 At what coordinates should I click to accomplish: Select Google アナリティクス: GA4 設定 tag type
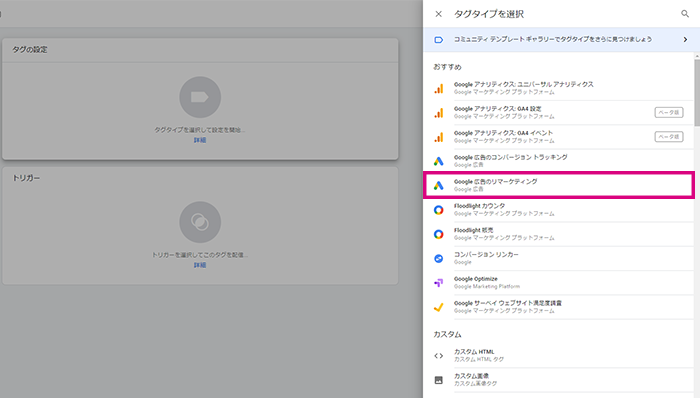[498, 109]
